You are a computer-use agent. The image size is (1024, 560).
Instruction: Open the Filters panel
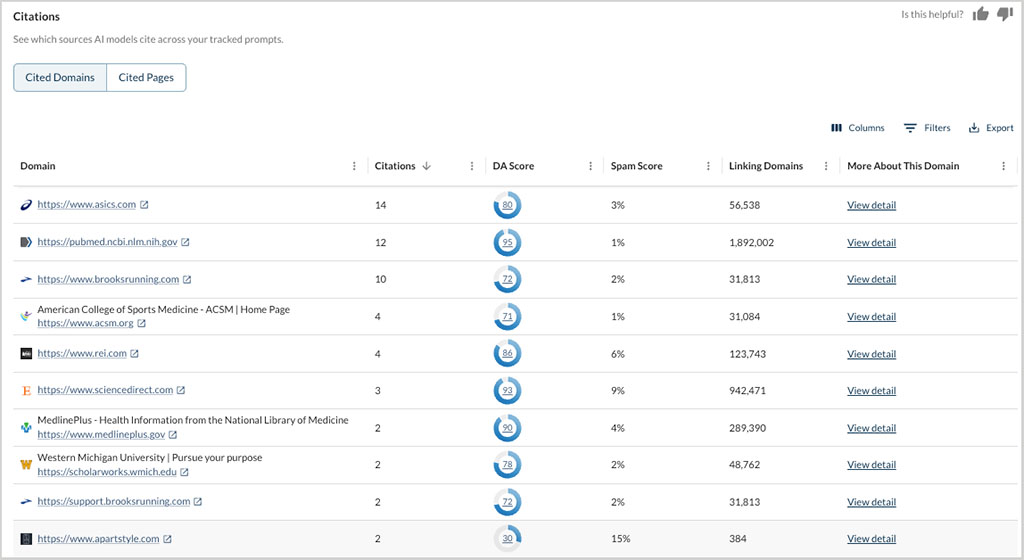(x=927, y=128)
